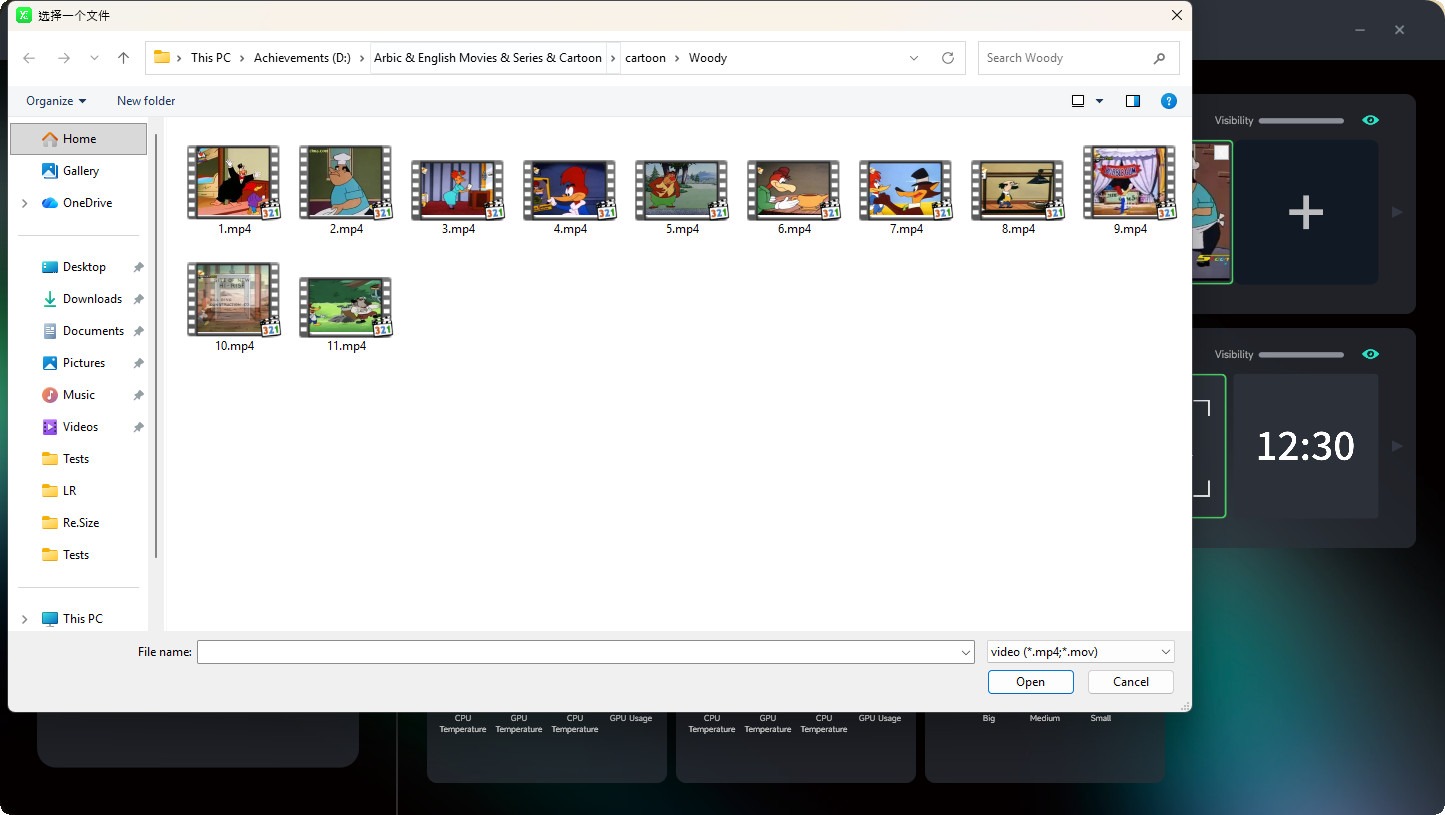This screenshot has width=1445, height=815.
Task: Select the 5.mp4 video thumbnail
Action: point(682,190)
